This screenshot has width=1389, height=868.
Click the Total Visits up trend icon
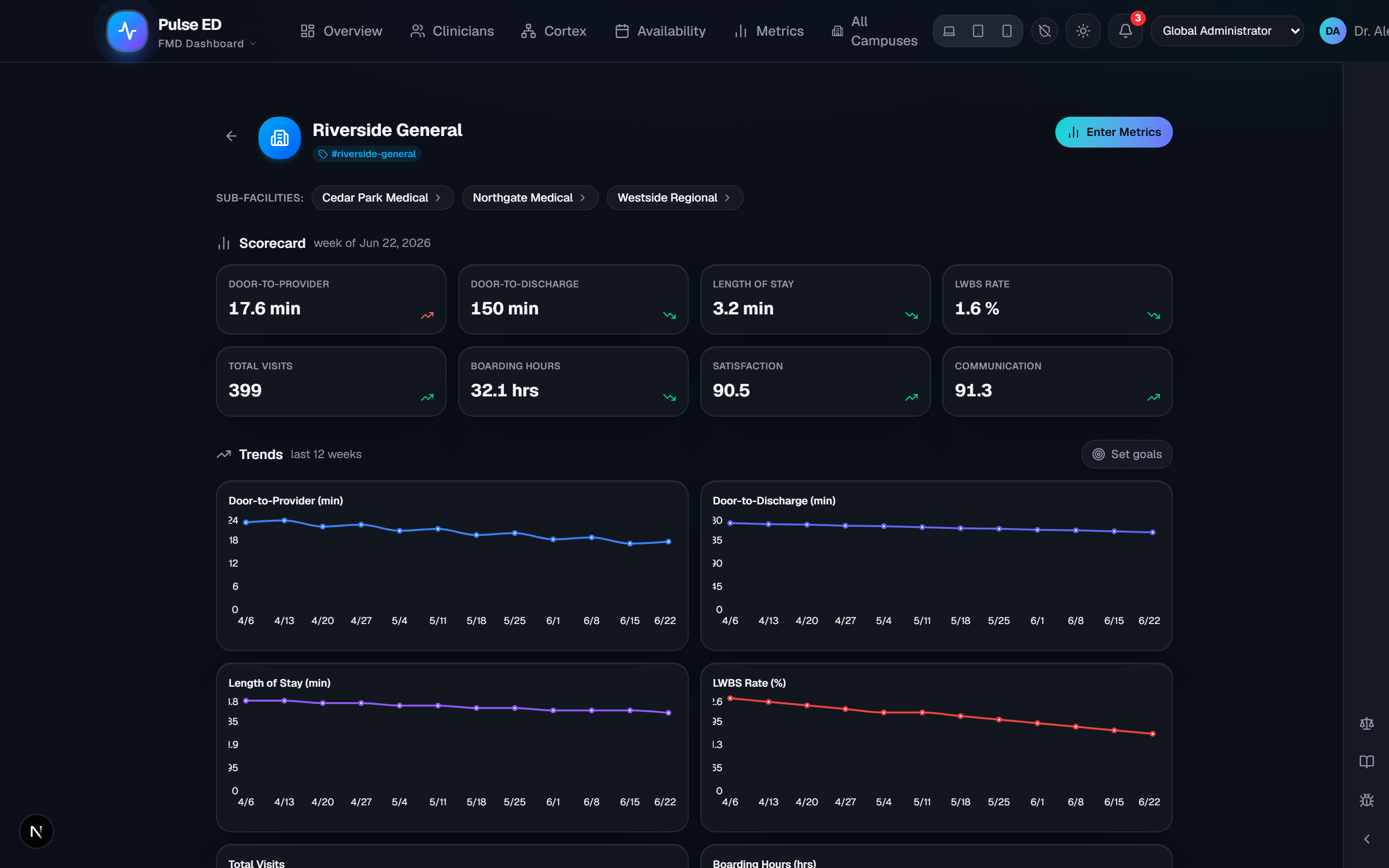coord(427,397)
